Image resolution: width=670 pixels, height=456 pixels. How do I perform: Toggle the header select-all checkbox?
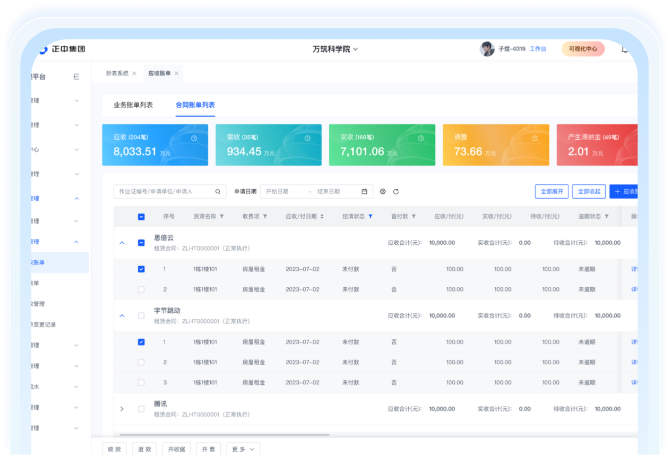coord(141,216)
